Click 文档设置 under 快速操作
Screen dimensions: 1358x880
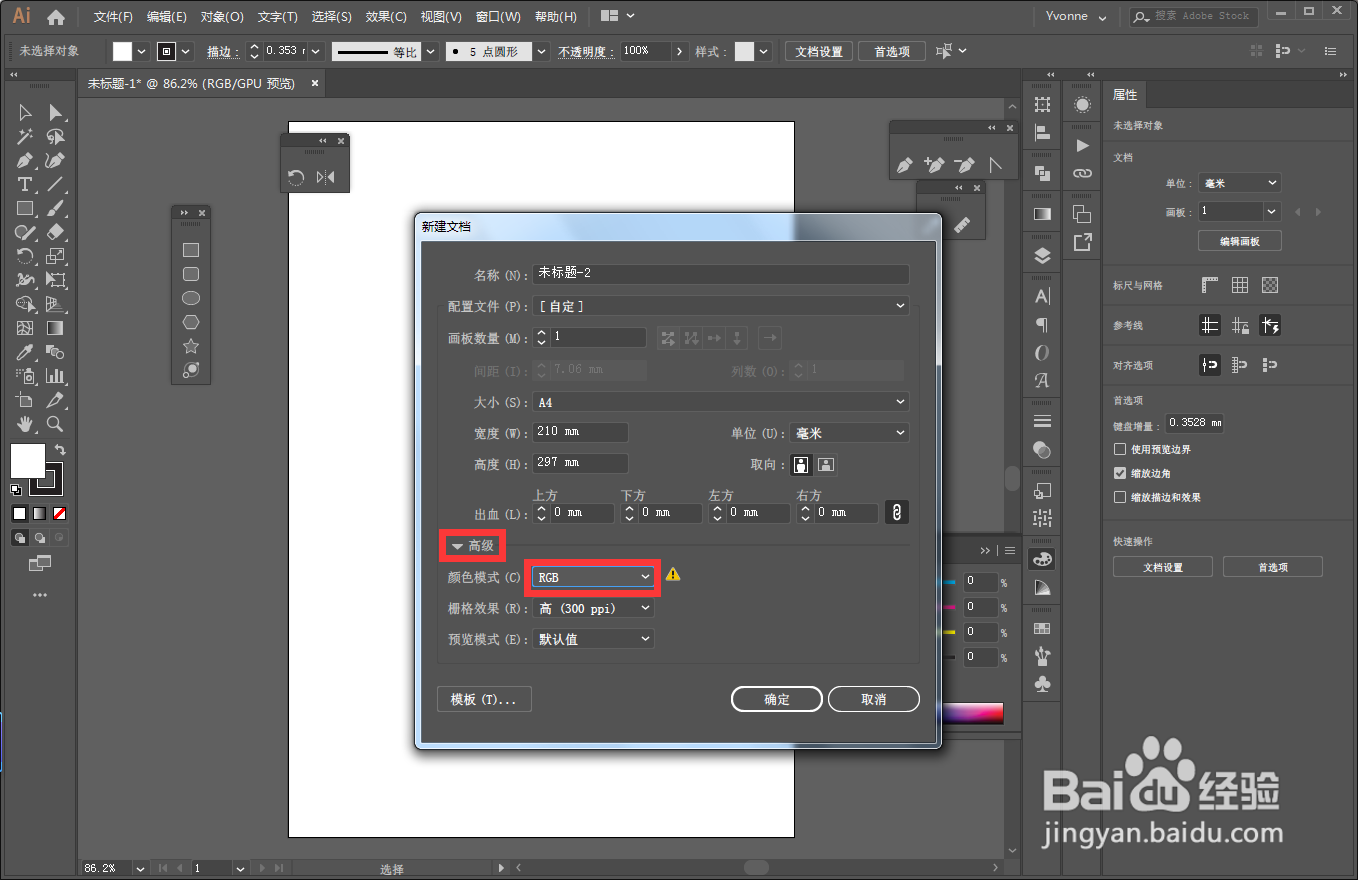[1163, 567]
